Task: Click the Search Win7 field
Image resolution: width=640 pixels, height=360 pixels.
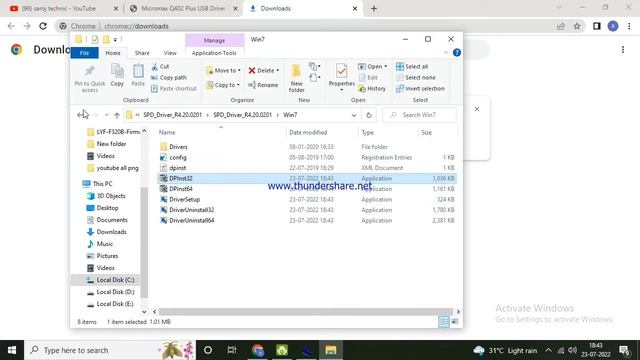Action: point(420,115)
